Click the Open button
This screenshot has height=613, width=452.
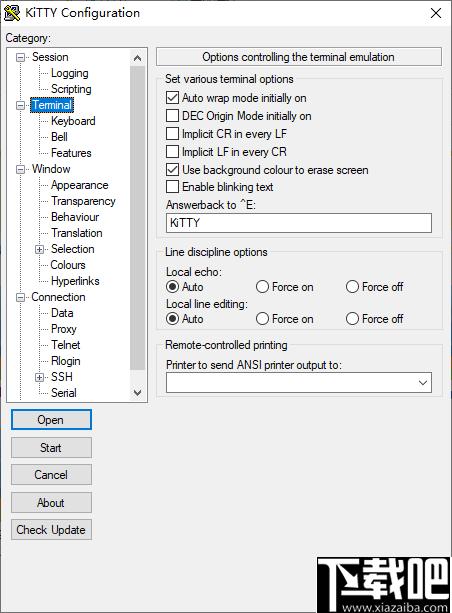[51, 419]
